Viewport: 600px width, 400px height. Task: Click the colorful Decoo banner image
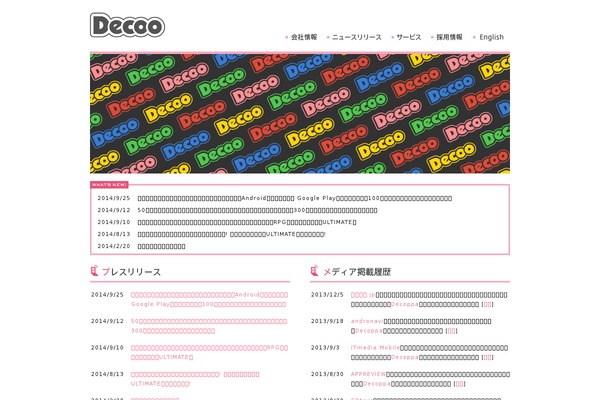tap(300, 113)
